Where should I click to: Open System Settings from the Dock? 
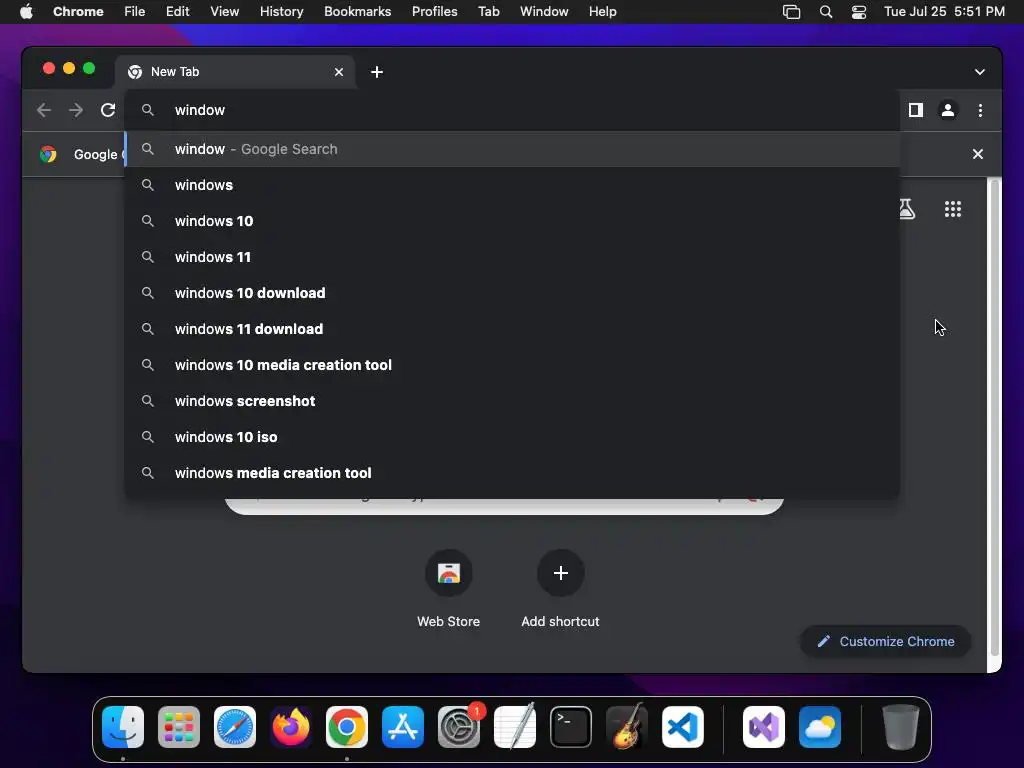(458, 727)
